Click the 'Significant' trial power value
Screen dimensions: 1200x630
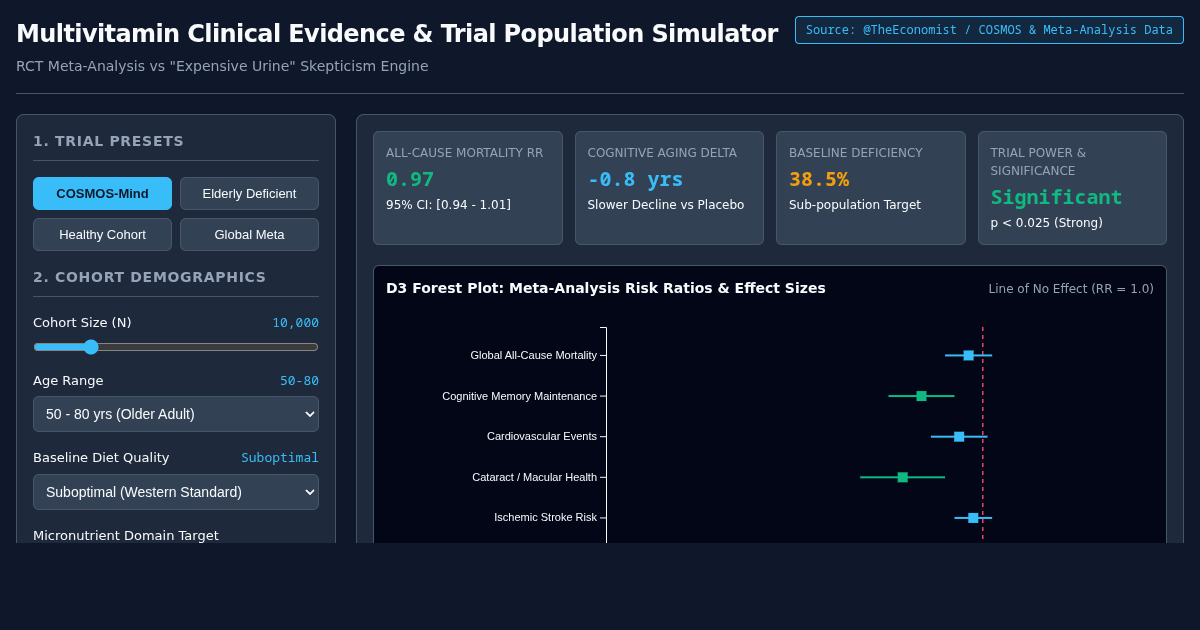1057,197
